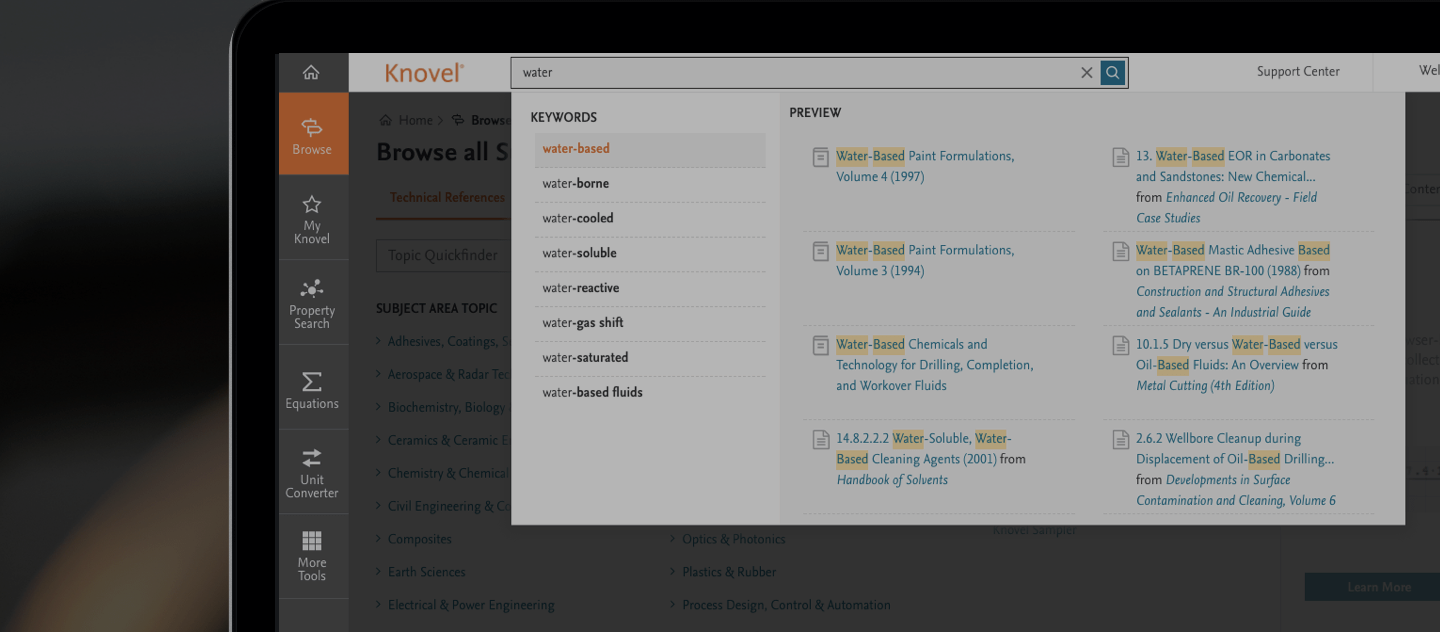
Task: Open Water-Based Chemicals and Technology for Drilling
Action: click(935, 365)
